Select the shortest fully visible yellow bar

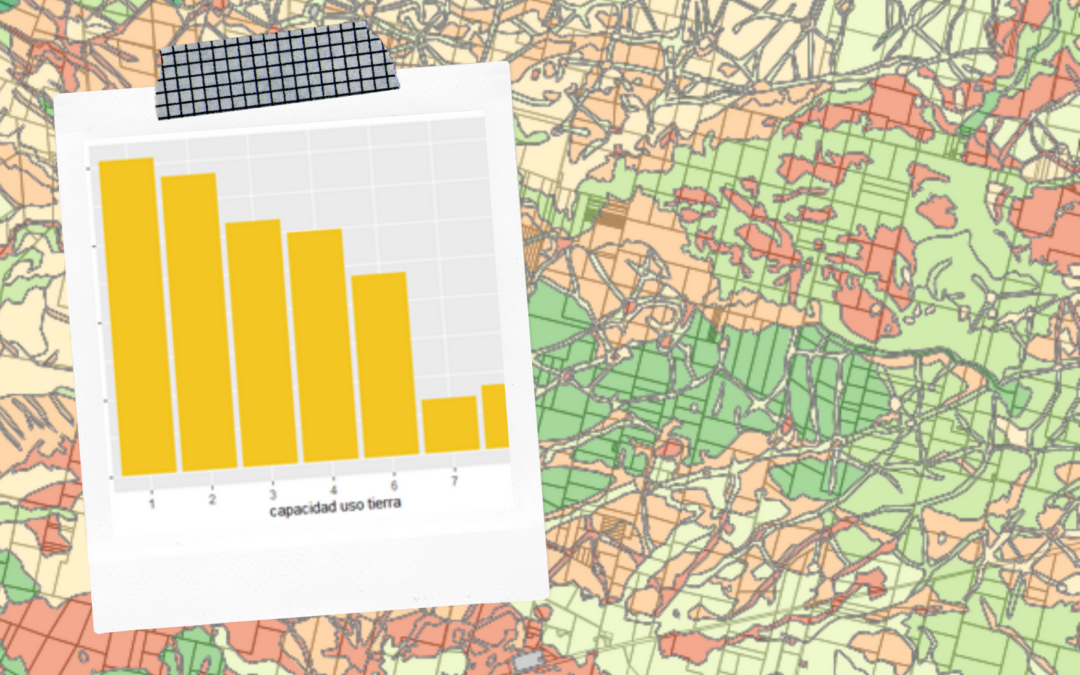[x=450, y=424]
